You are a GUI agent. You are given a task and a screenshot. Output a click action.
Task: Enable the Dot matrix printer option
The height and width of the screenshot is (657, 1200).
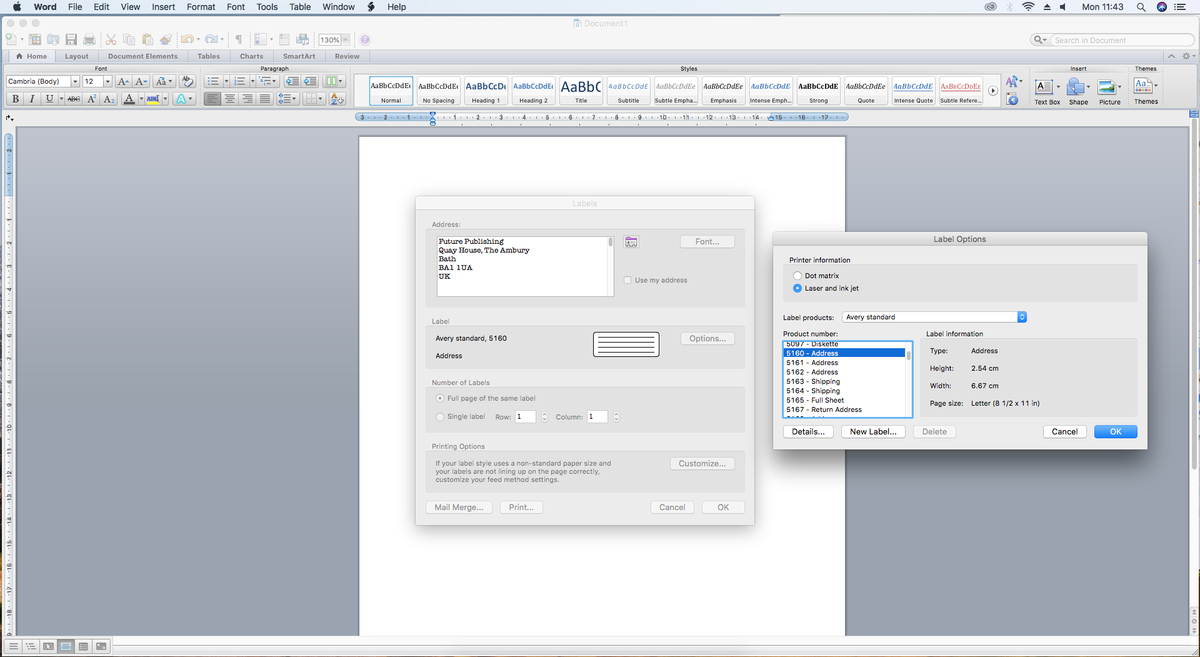(x=795, y=275)
